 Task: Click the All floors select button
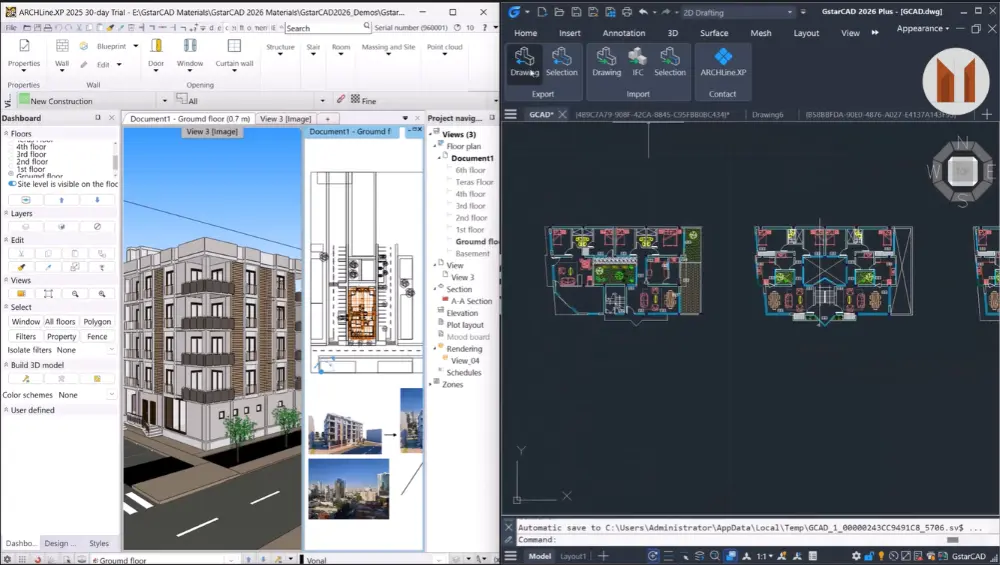click(x=60, y=322)
